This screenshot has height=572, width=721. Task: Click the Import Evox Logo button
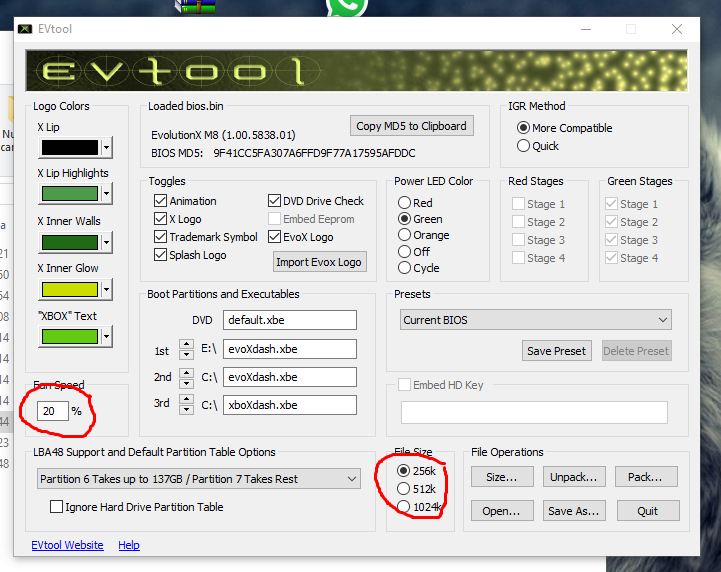coord(320,262)
